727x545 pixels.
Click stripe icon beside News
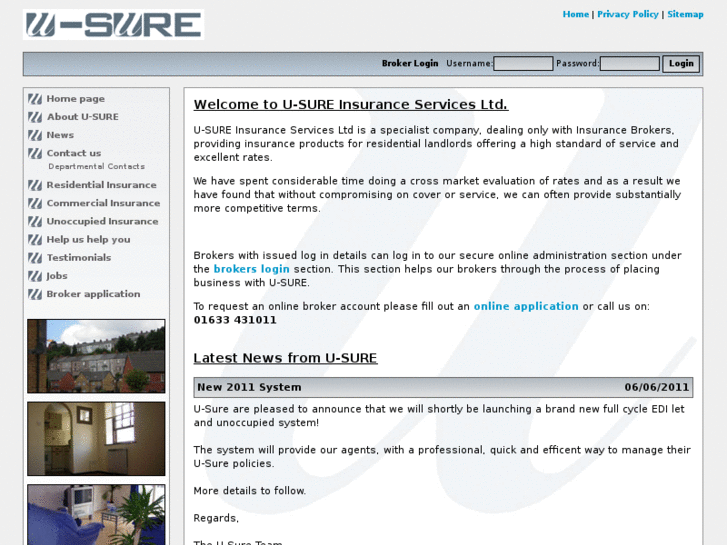tap(35, 135)
